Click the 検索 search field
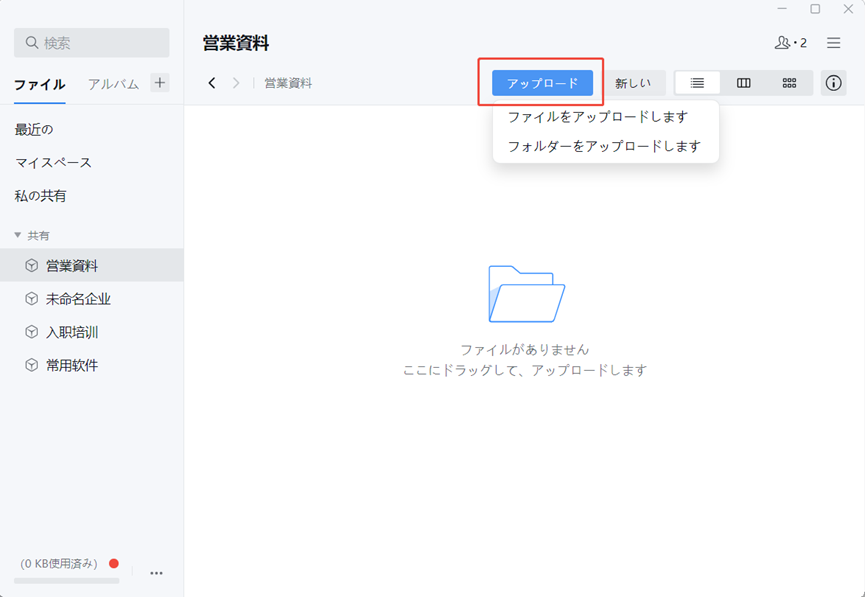 [92, 43]
